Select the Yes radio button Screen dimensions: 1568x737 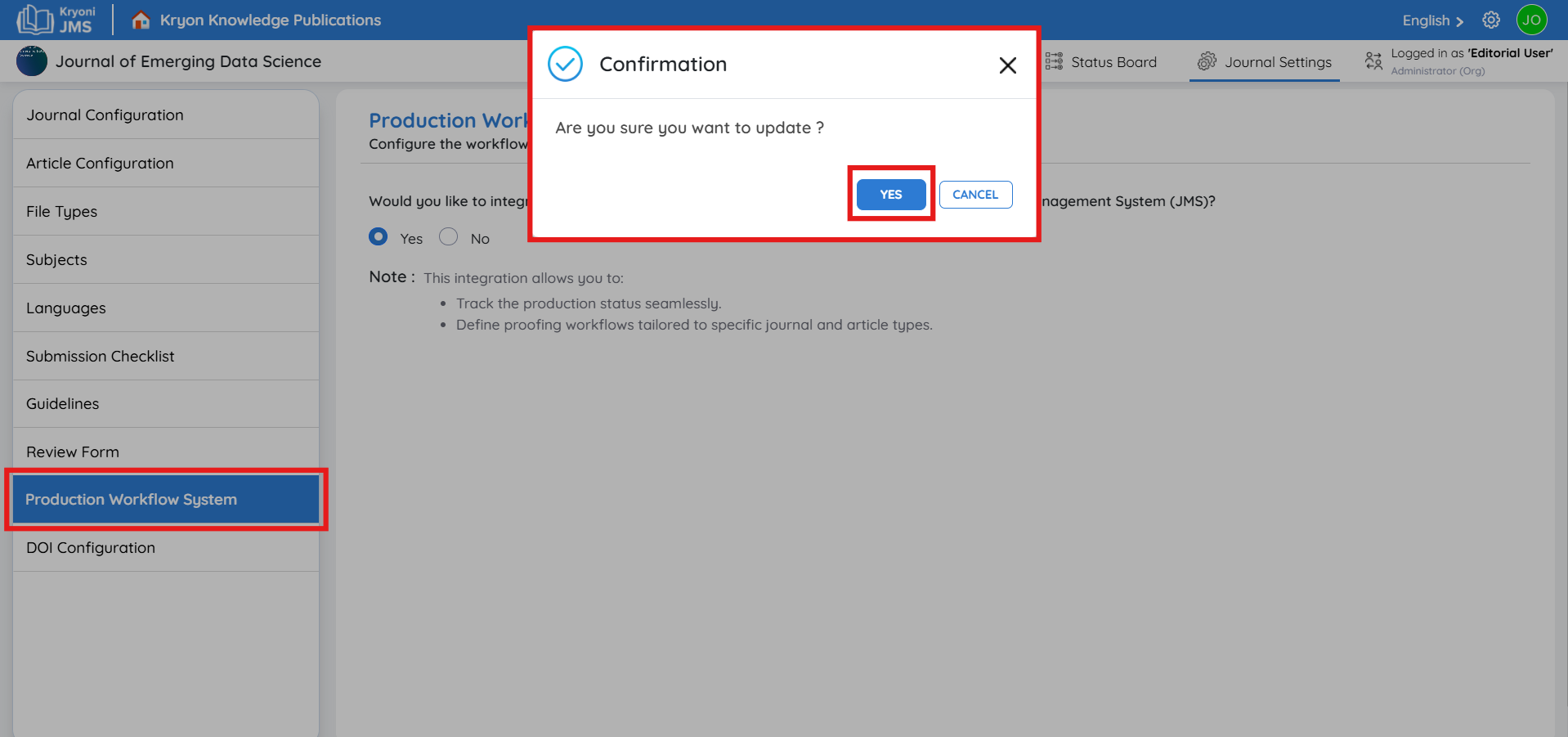point(379,237)
